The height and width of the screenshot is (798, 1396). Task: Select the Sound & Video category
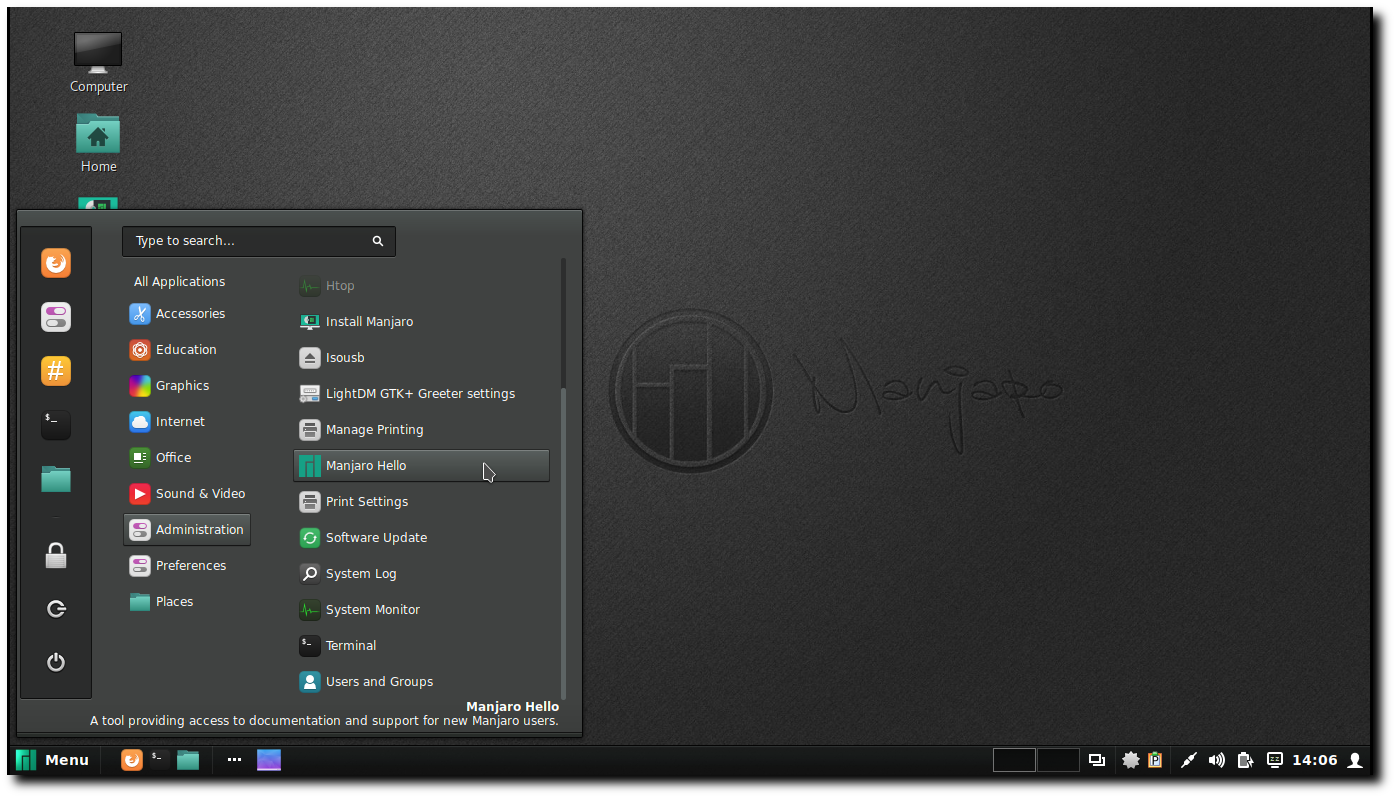187,494
